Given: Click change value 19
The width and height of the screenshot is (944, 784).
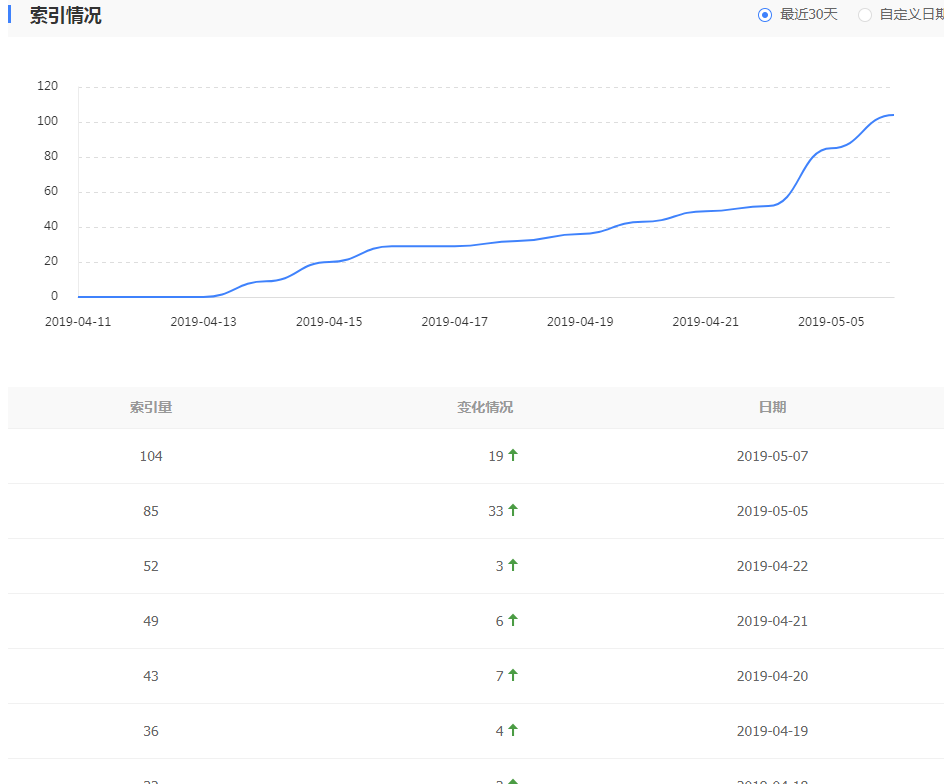Looking at the screenshot, I should pyautogui.click(x=496, y=456).
